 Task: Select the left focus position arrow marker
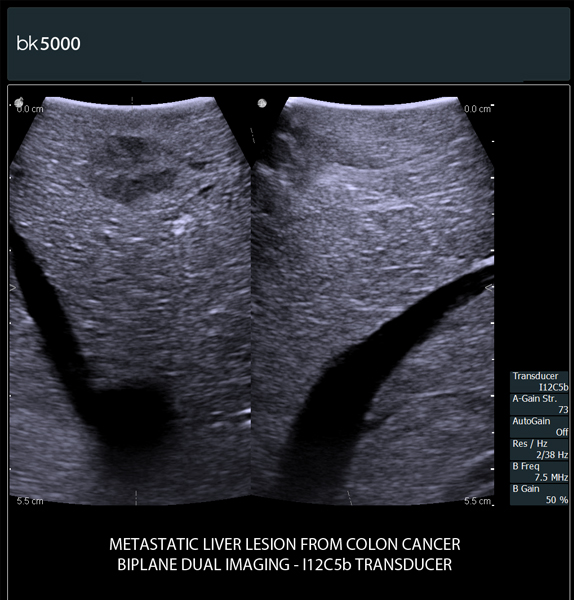point(13,288)
